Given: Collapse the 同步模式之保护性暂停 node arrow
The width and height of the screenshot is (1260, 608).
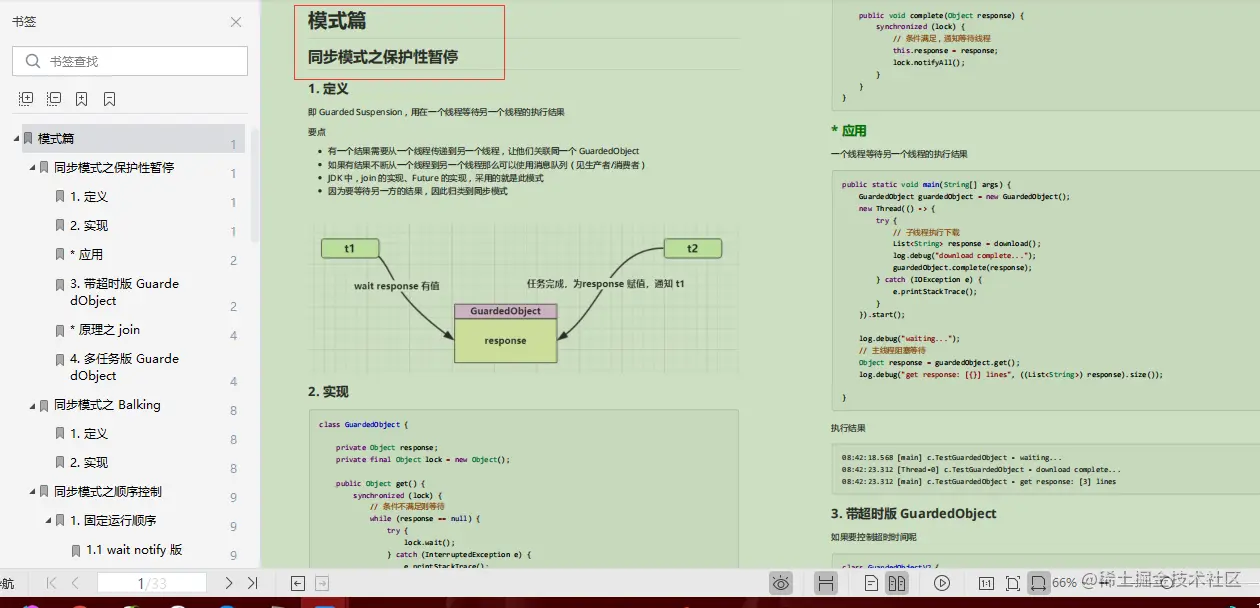Looking at the screenshot, I should coord(33,167).
